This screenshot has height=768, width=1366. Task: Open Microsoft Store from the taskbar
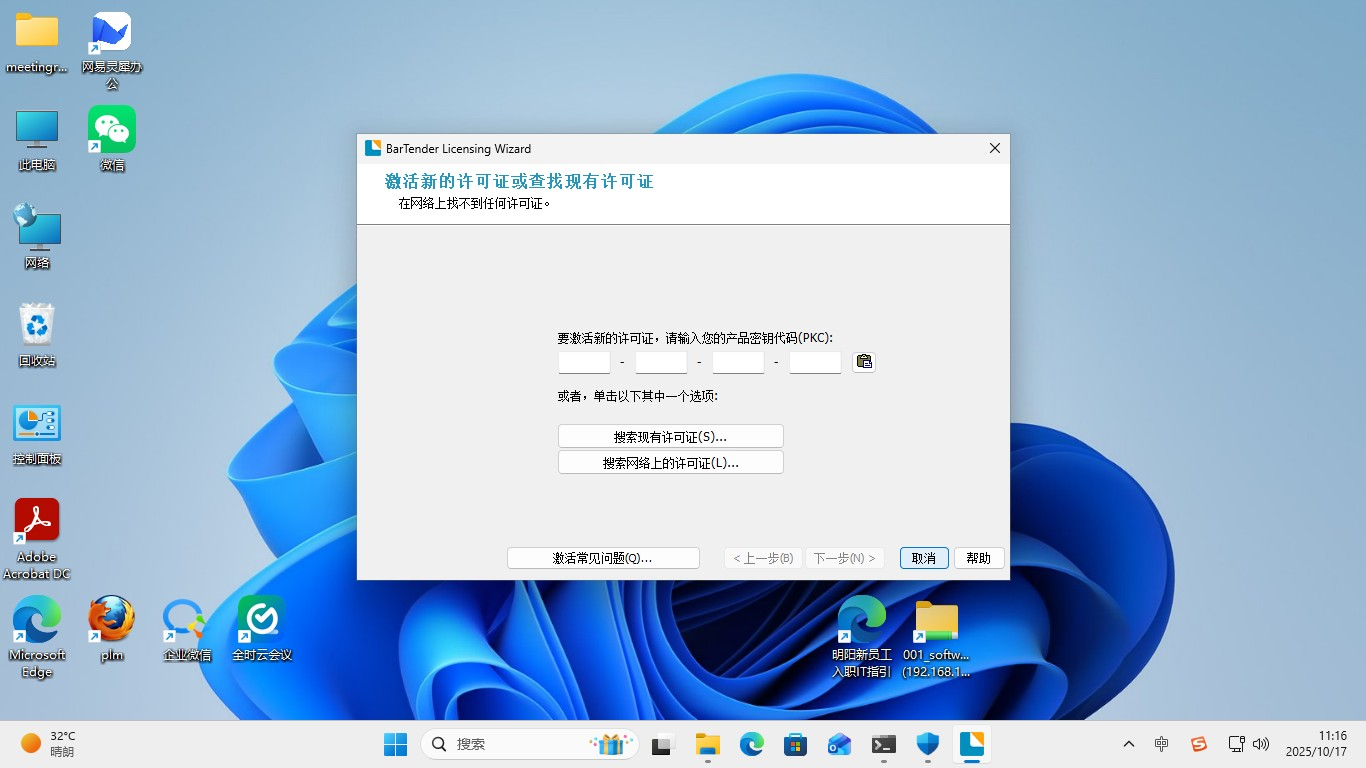pos(796,744)
